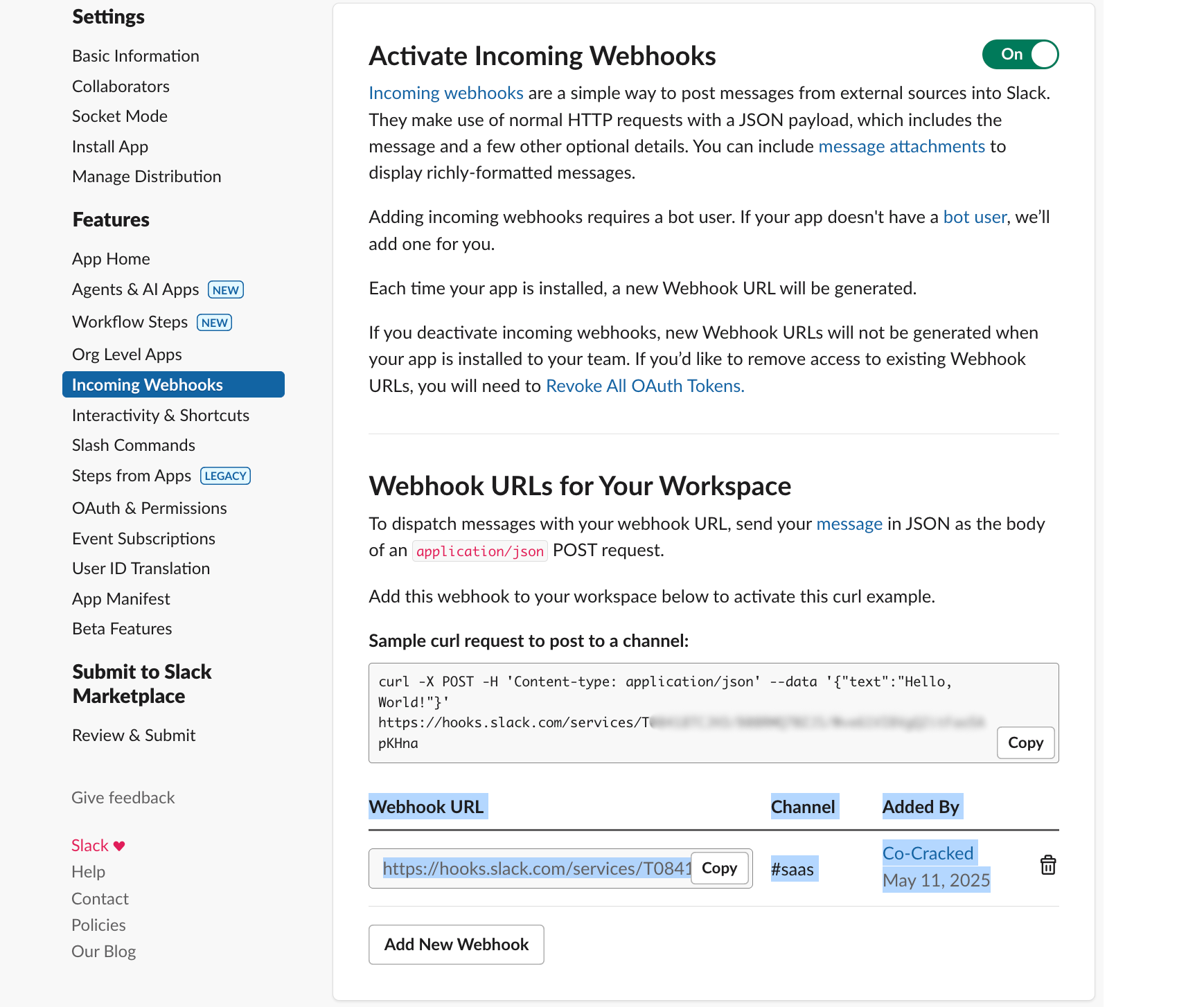Visit Co-Cracked in the Added By column
This screenshot has height=1007, width=1204.
point(928,853)
